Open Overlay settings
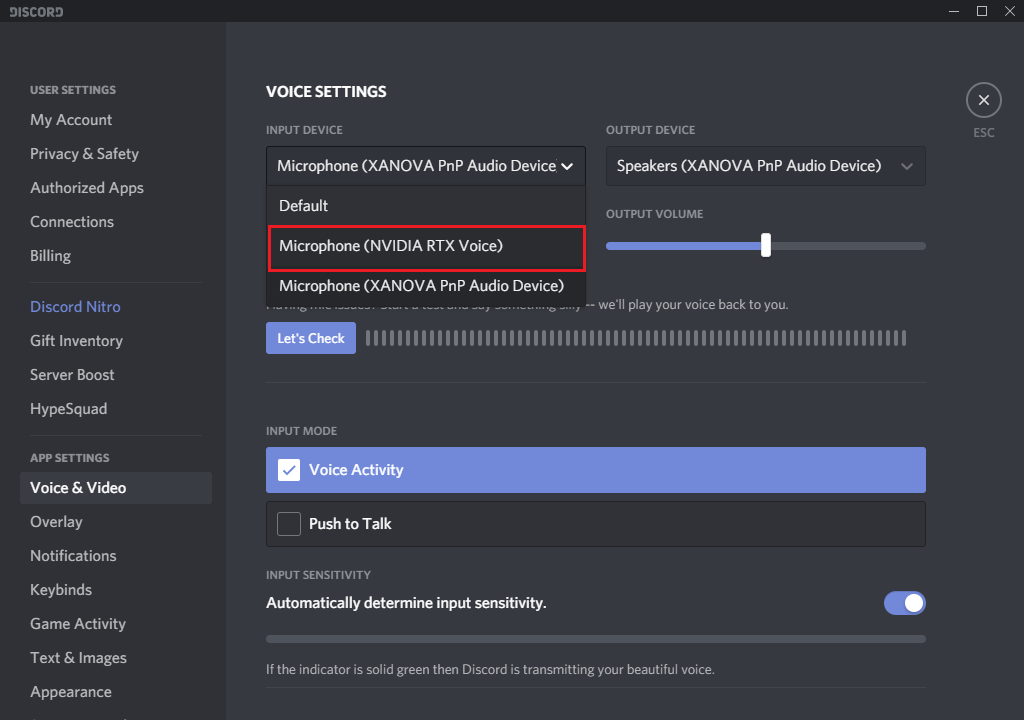Screen dimensions: 1024x720 (56, 522)
